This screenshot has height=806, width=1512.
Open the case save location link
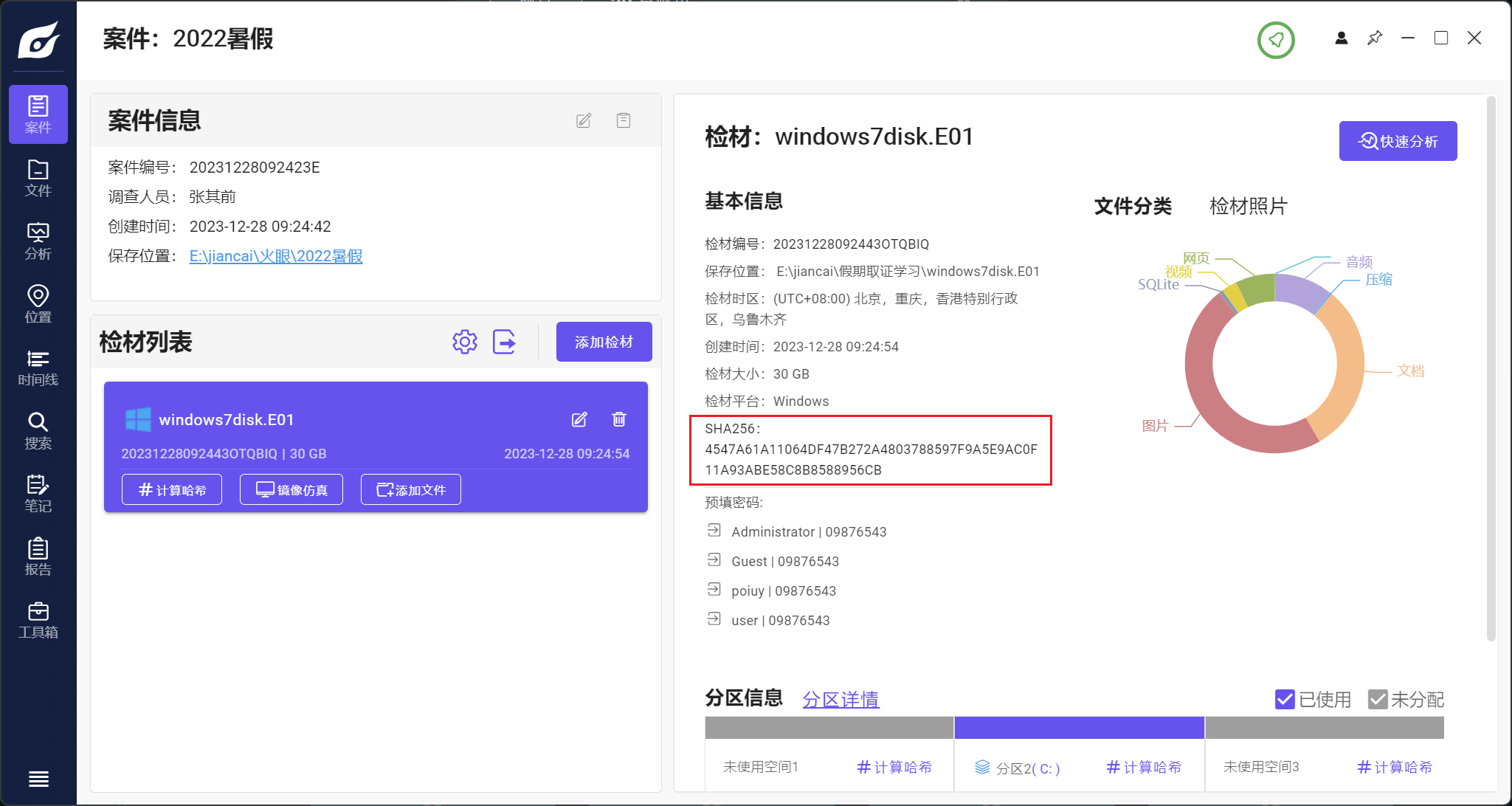pyautogui.click(x=276, y=256)
